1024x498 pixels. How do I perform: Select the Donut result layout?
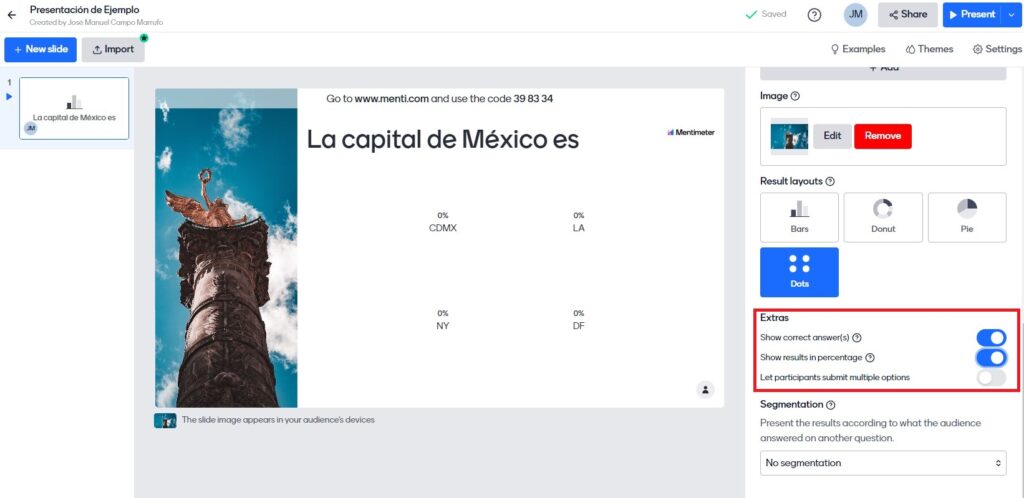click(x=883, y=217)
